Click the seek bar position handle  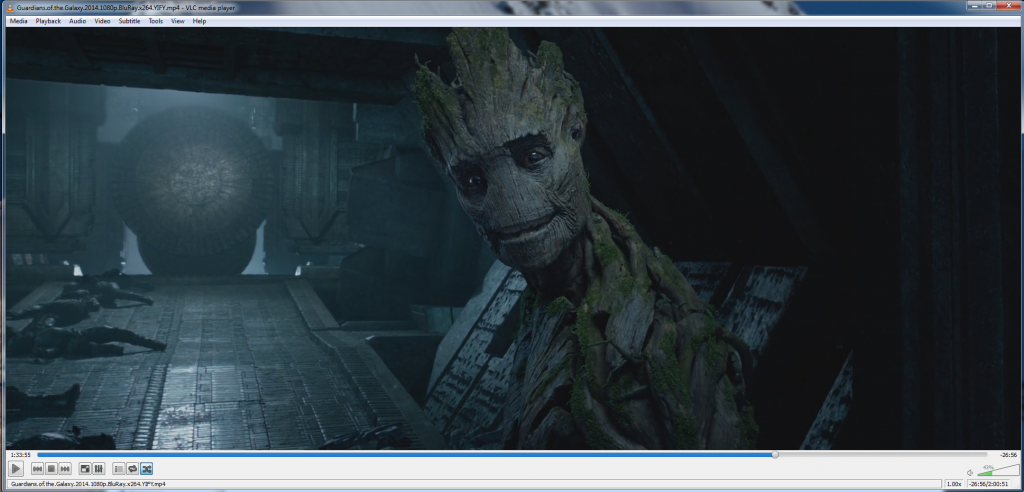tap(775, 454)
